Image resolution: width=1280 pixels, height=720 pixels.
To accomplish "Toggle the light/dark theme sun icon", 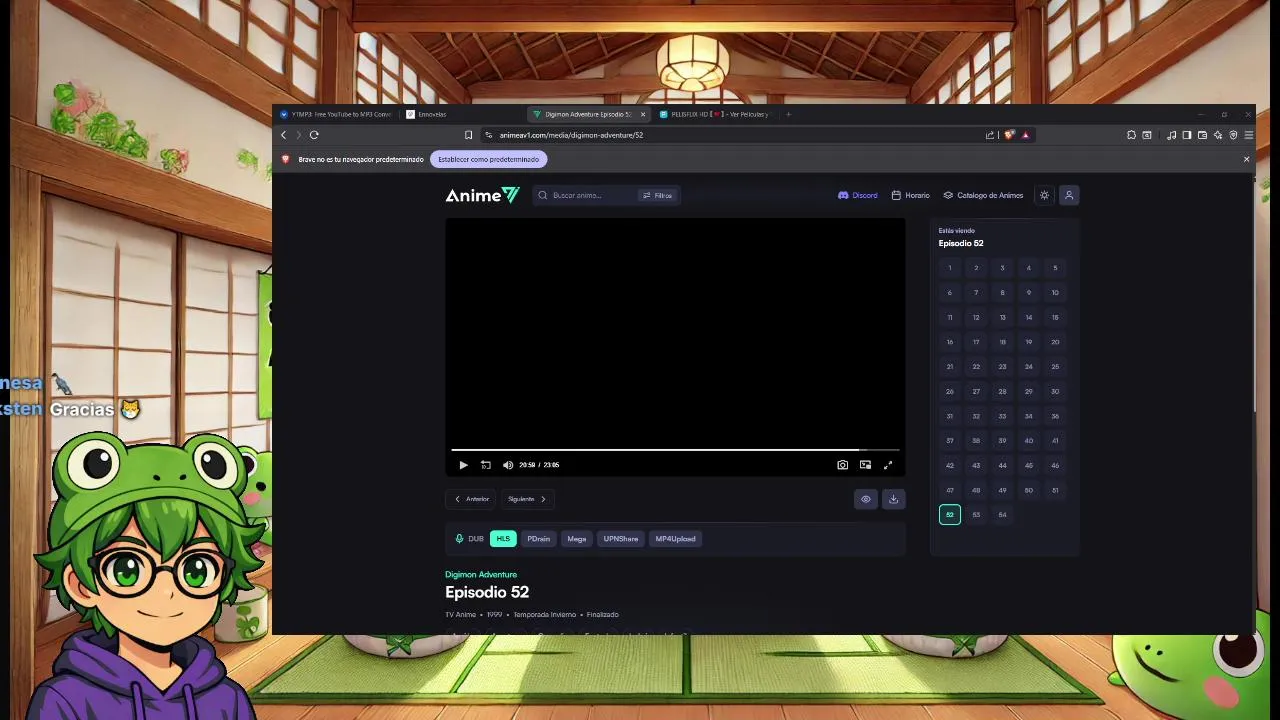I will click(1044, 195).
